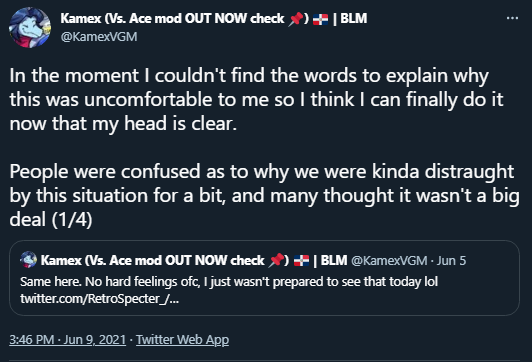532x362 pixels.
Task: Open the Kamex display name inside the quoted tweet
Action: [194, 261]
